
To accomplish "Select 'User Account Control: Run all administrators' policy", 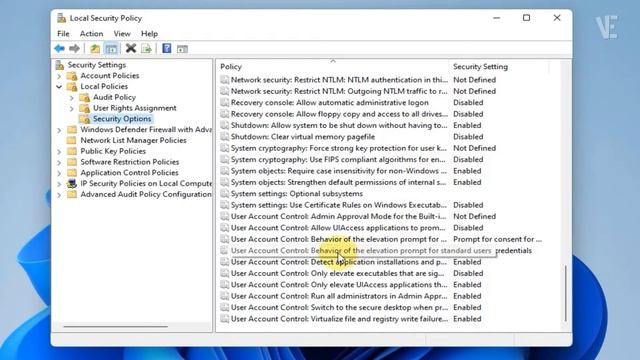I will coord(339,296).
